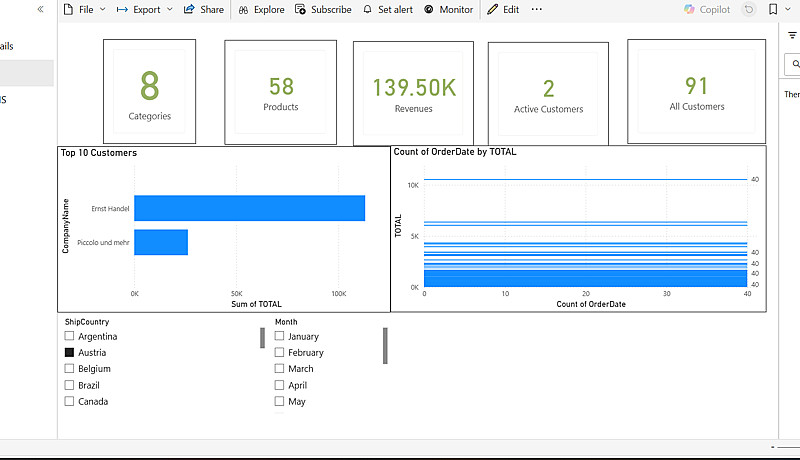The image size is (800, 460).
Task: Click the Sum of TOTAL axis label
Action: click(256, 304)
